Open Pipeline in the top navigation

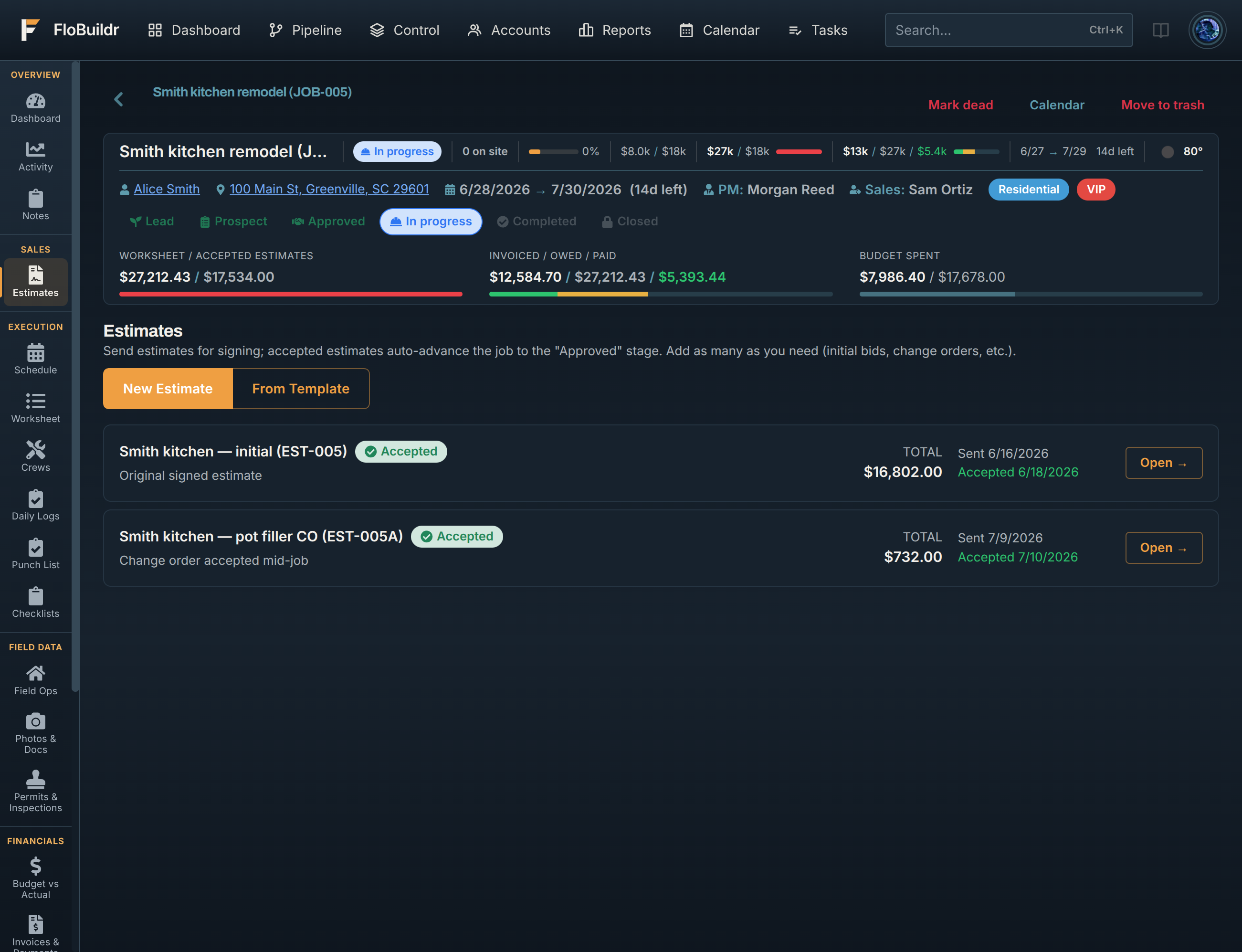[x=305, y=30]
